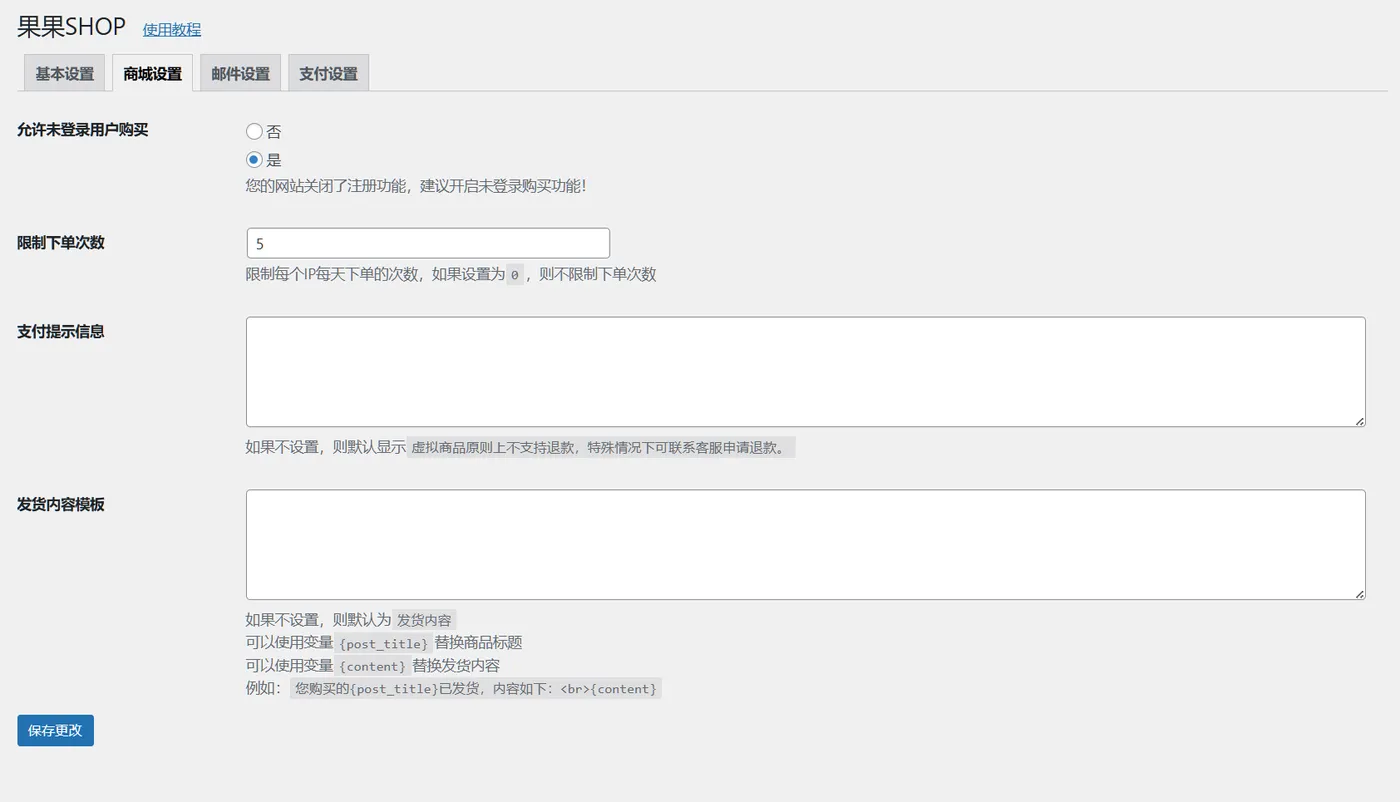Focus the 支付提示信息 text area
This screenshot has width=1400, height=802.
806,372
